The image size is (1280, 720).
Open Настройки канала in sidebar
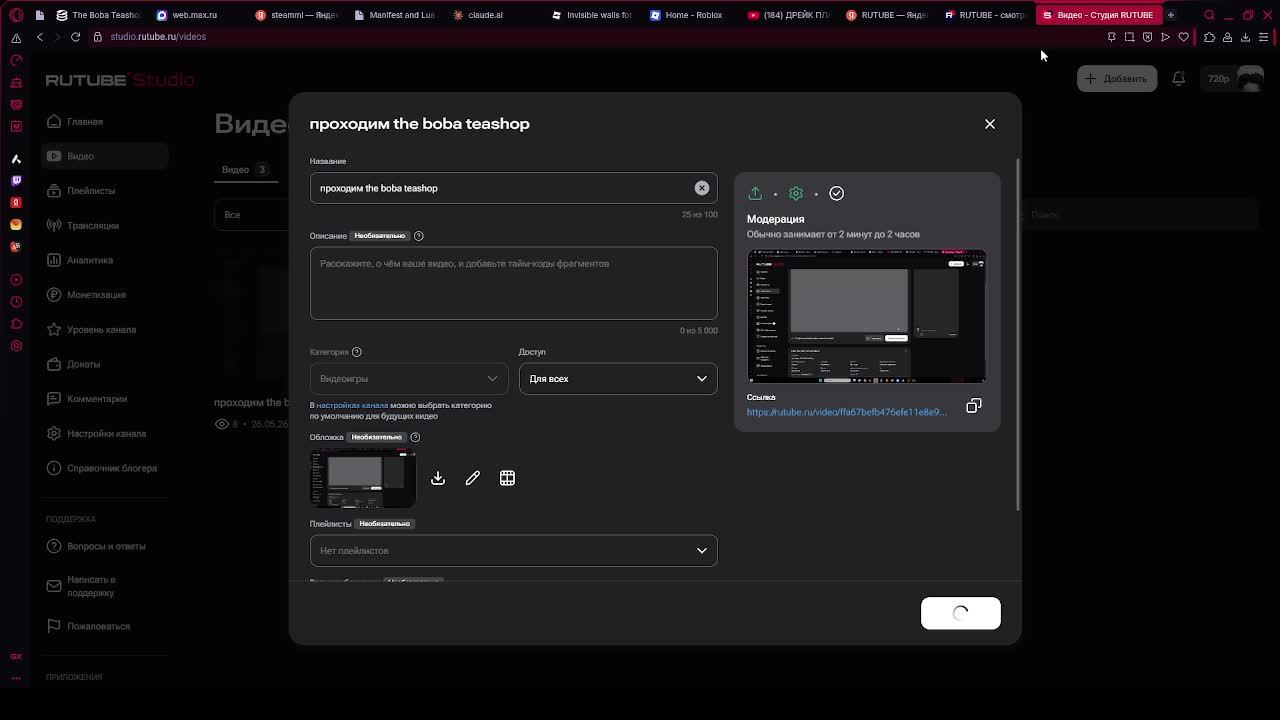(106, 434)
